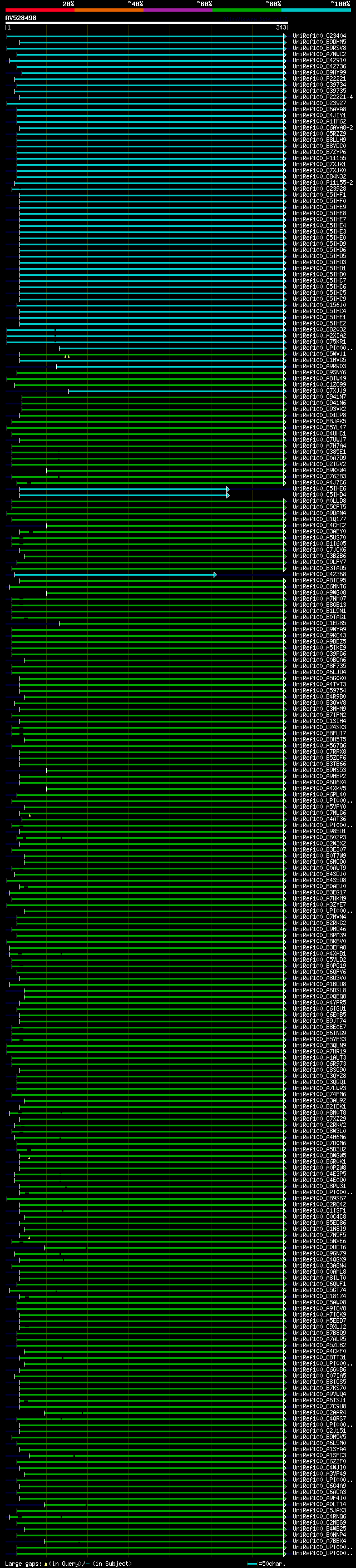Select hit label UniRef100_C5WVJ1

[319, 354]
